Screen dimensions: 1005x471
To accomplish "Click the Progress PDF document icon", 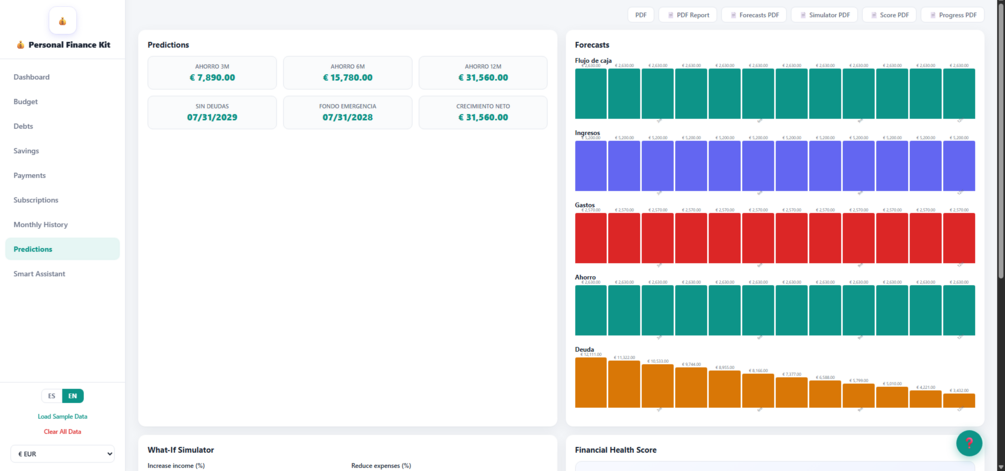I will click(x=933, y=15).
